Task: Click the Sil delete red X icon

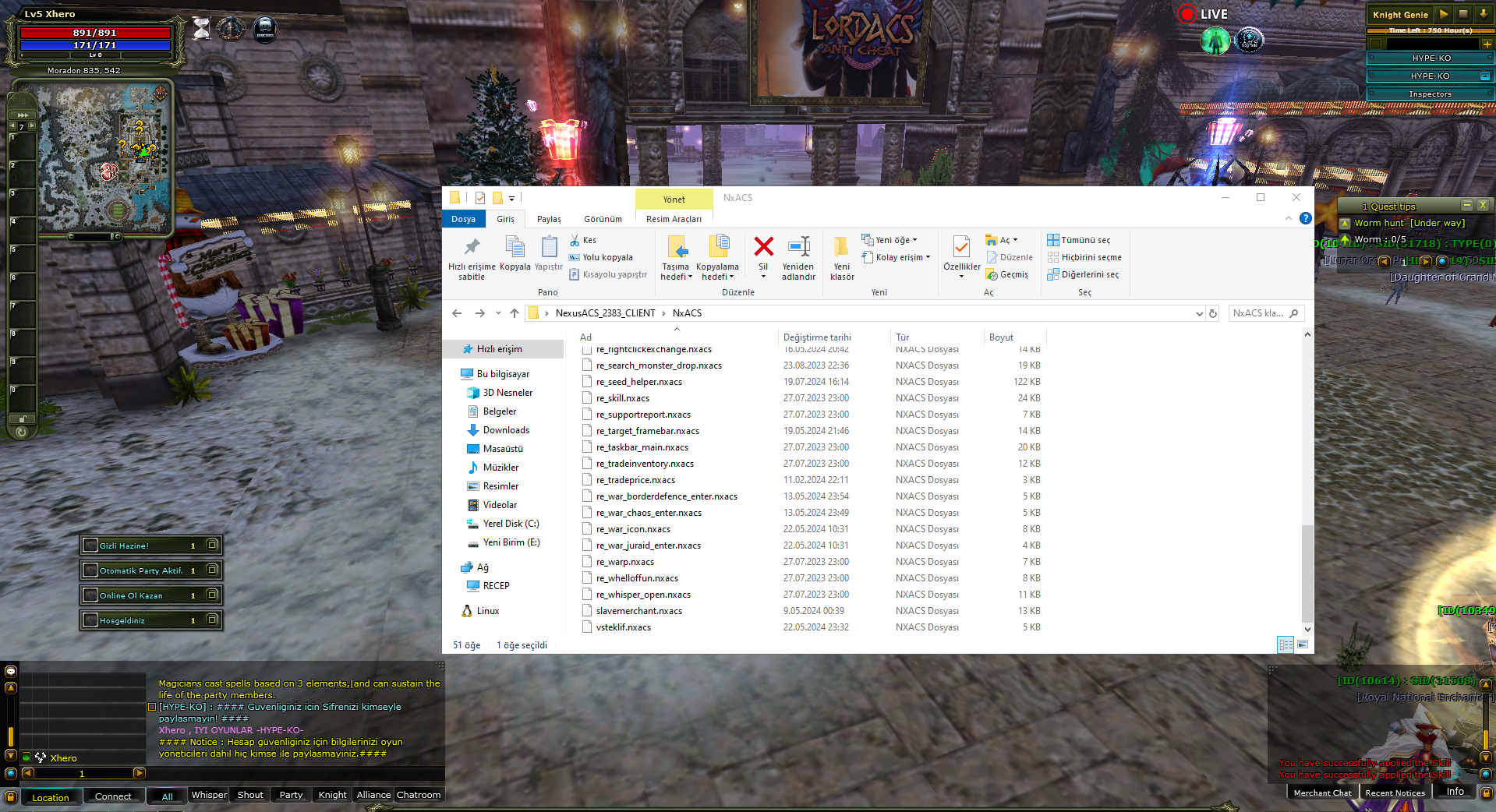Action: point(763,247)
